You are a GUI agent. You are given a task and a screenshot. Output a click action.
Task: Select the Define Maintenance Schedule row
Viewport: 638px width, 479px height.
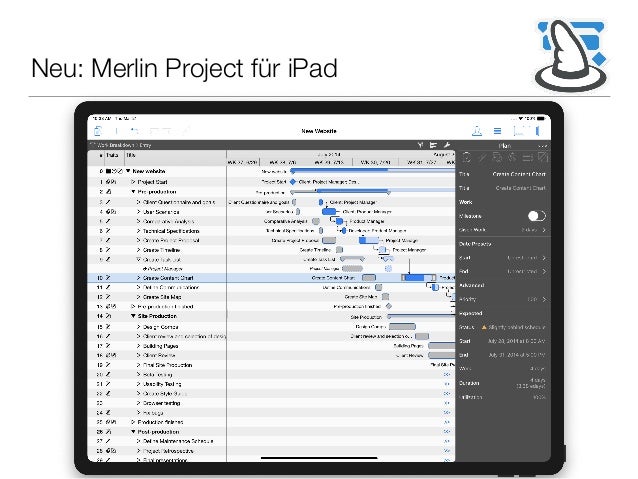click(157, 441)
